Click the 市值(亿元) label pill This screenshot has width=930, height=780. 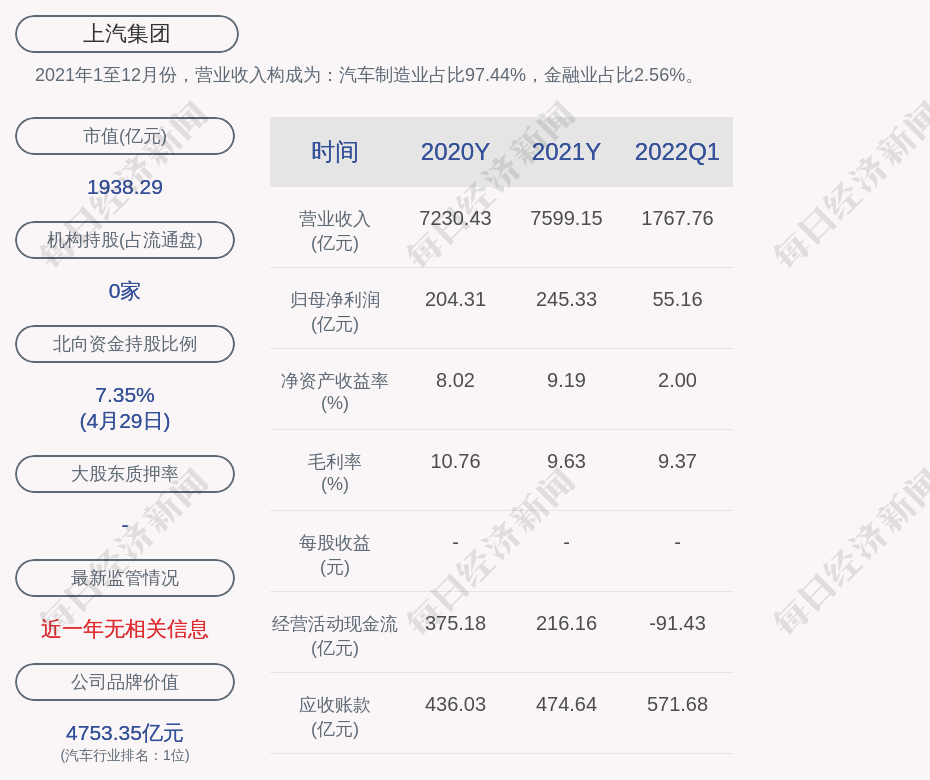click(125, 136)
